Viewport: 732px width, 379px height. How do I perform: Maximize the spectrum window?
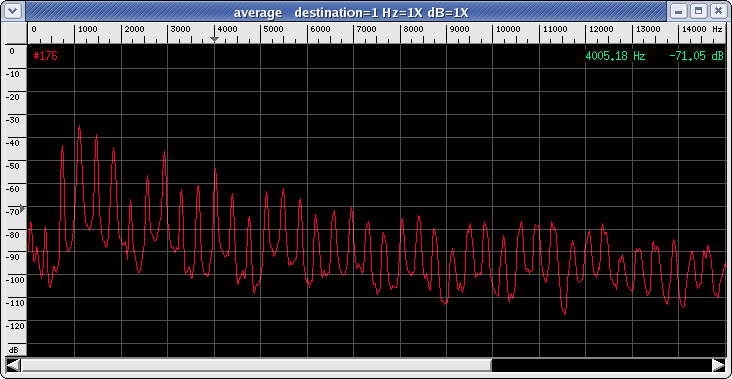point(698,11)
